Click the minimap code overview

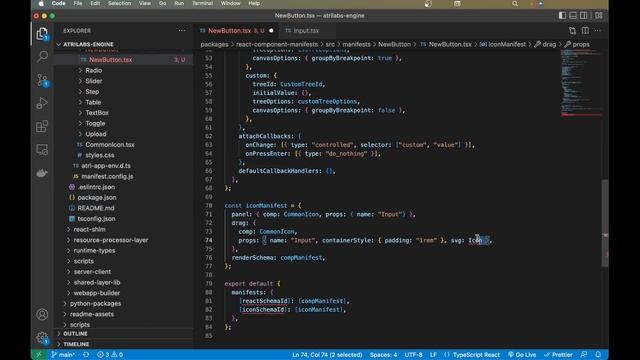[581, 82]
